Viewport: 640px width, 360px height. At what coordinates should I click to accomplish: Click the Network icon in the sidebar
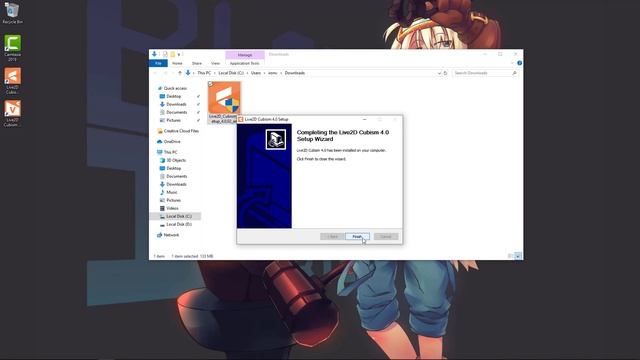tap(160, 235)
